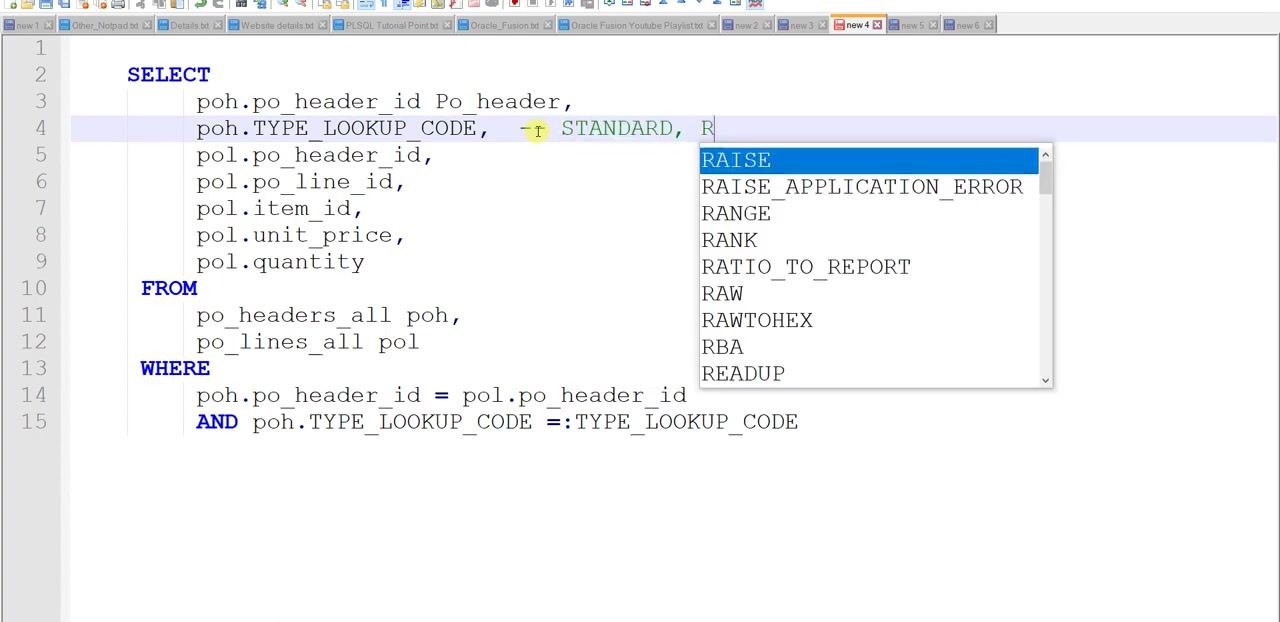Click the AND keyword on line 15
Viewport: 1280px width, 622px height.
(217, 422)
